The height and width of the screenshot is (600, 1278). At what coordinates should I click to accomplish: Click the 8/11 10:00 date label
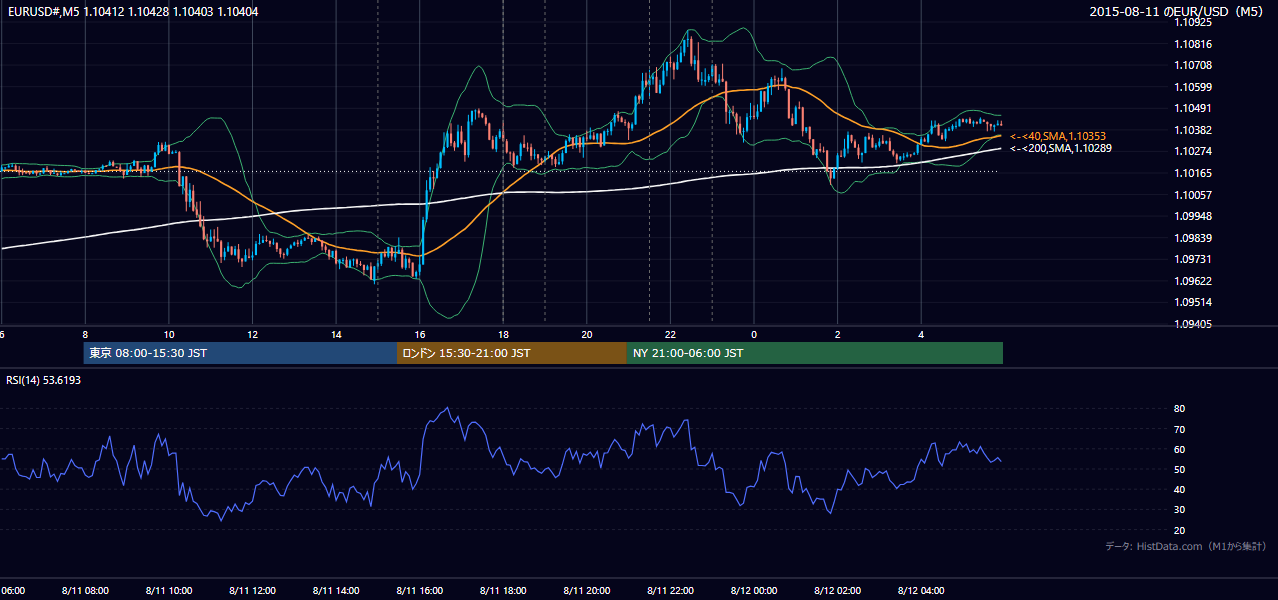click(169, 590)
